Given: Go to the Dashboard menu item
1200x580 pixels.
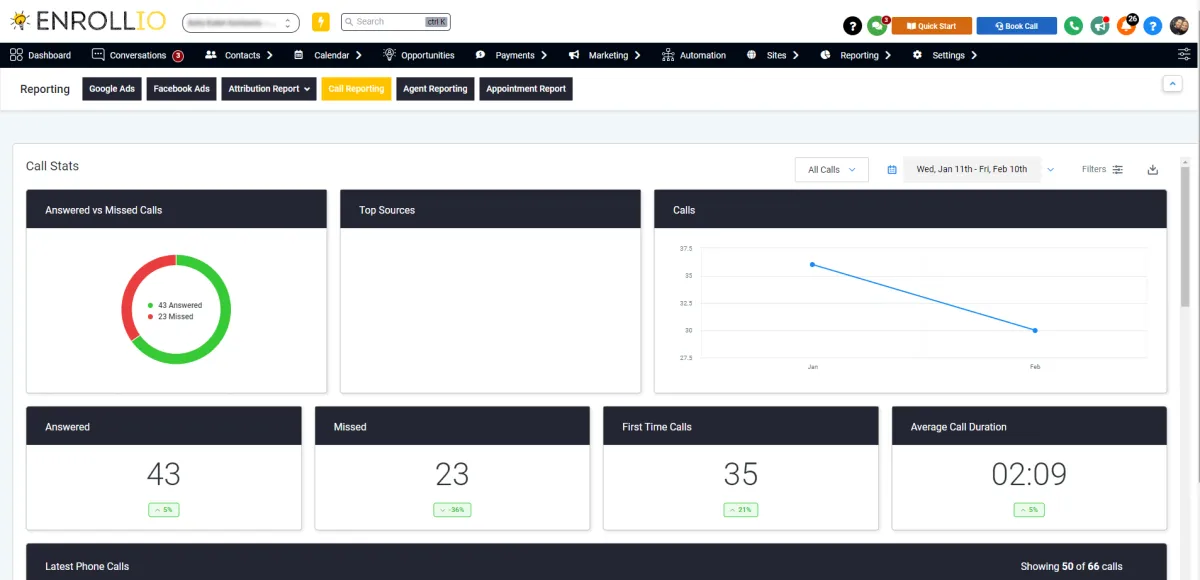Looking at the screenshot, I should (x=49, y=55).
